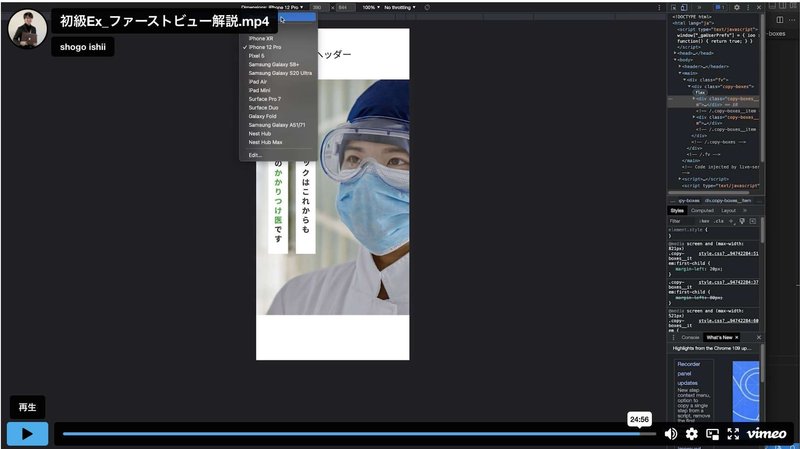Close the DevTools panel

[759, 8]
